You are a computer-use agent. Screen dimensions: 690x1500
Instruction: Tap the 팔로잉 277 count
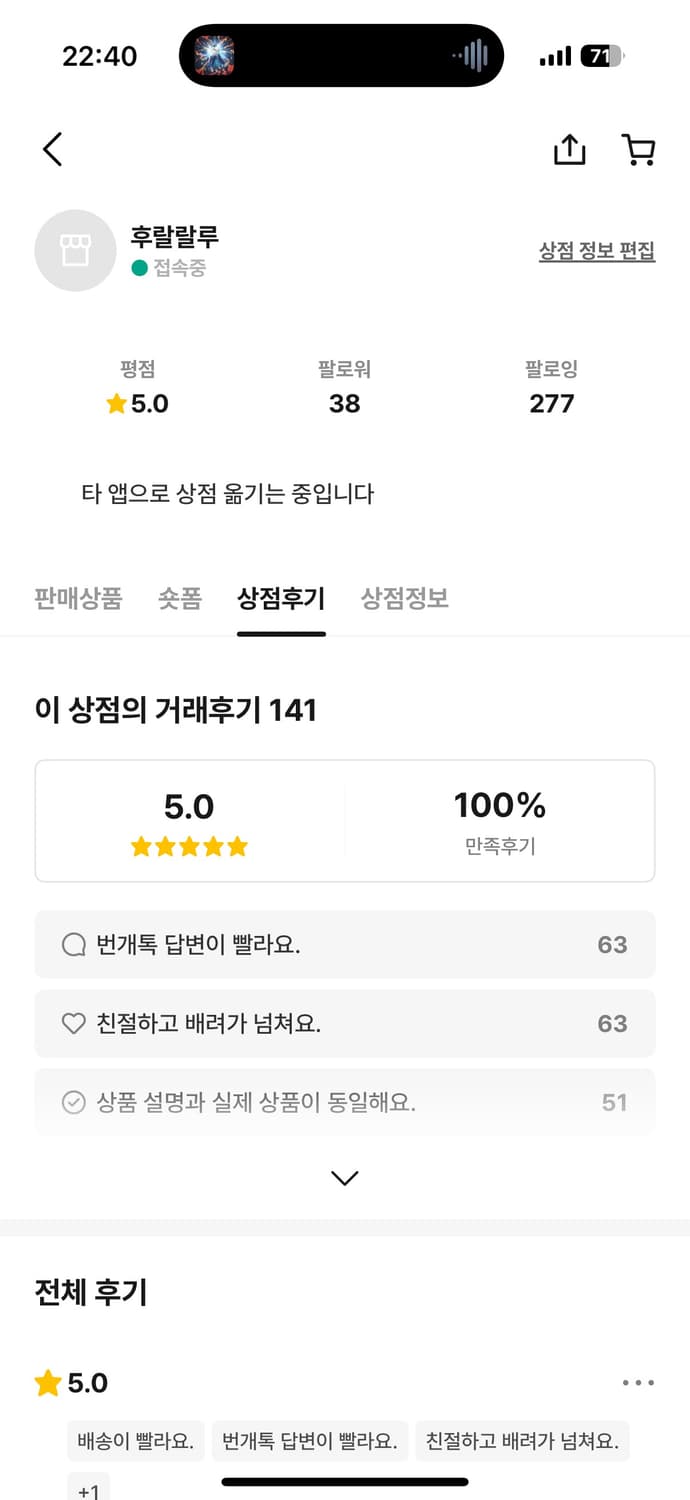pos(552,402)
